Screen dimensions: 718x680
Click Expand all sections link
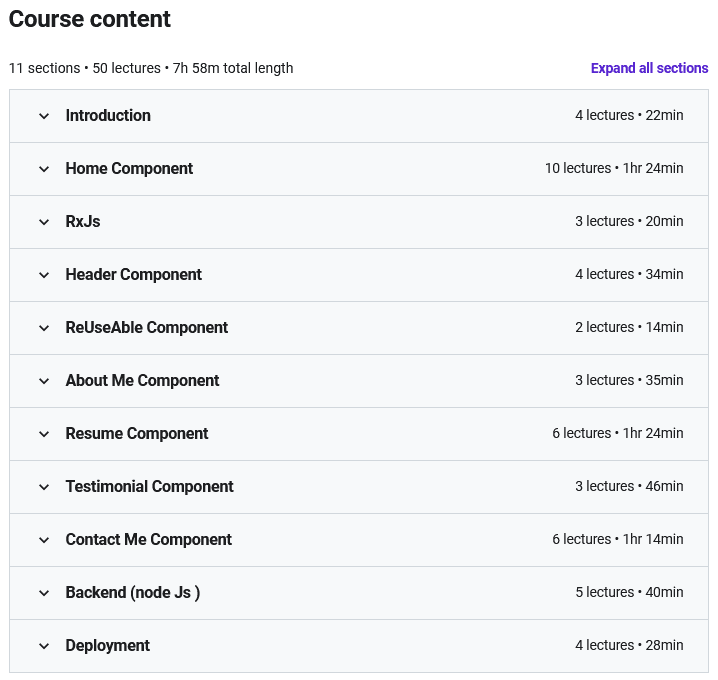pyautogui.click(x=649, y=68)
